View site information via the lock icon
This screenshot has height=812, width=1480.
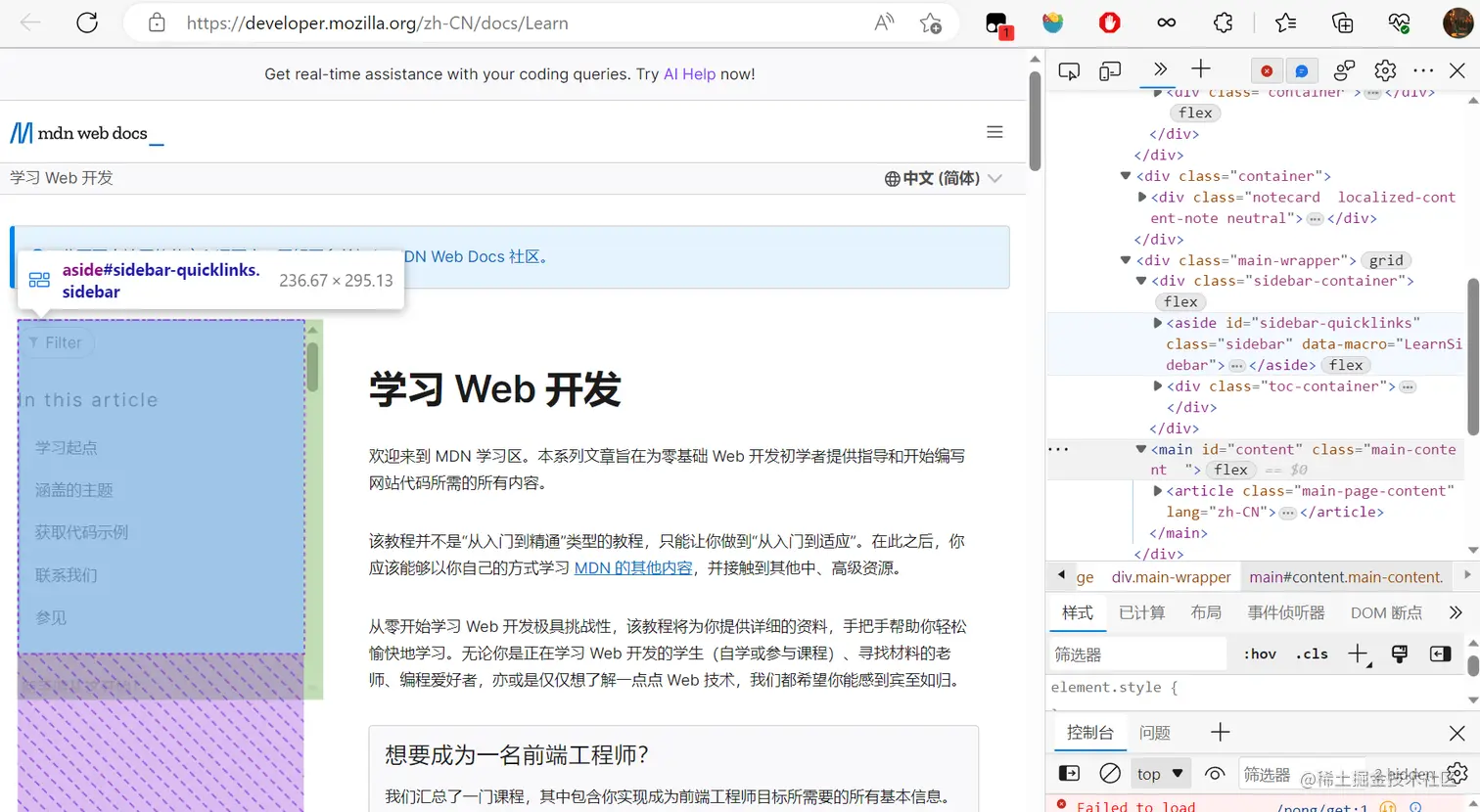[157, 23]
